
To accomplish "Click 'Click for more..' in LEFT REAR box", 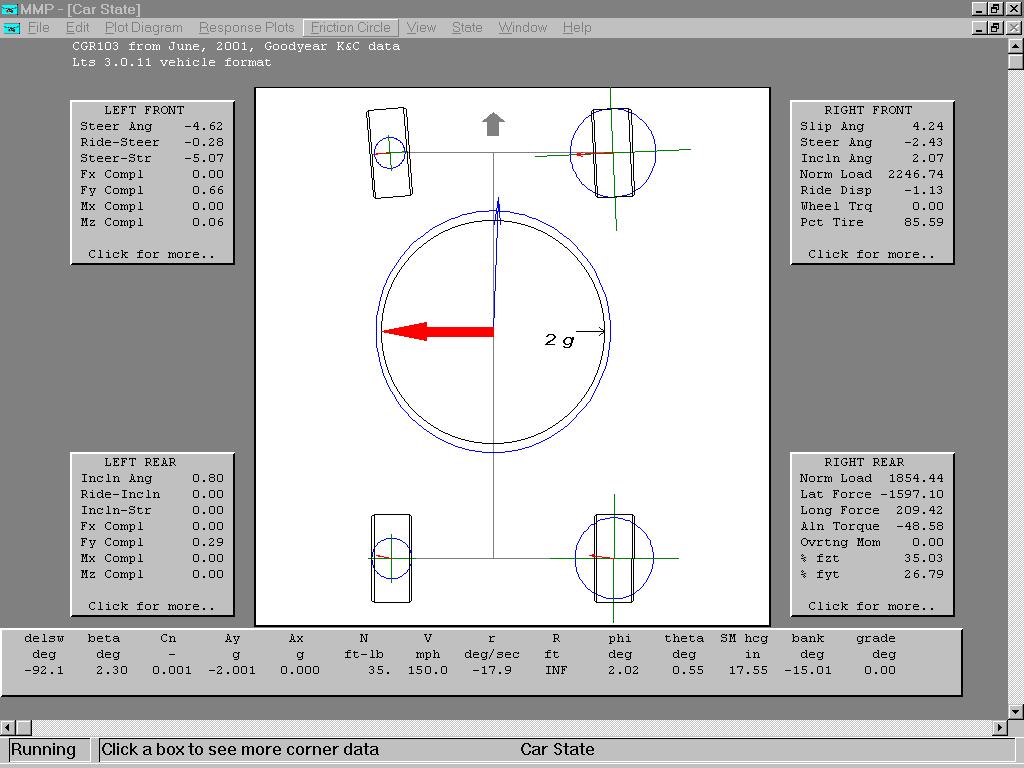I will coord(152,606).
